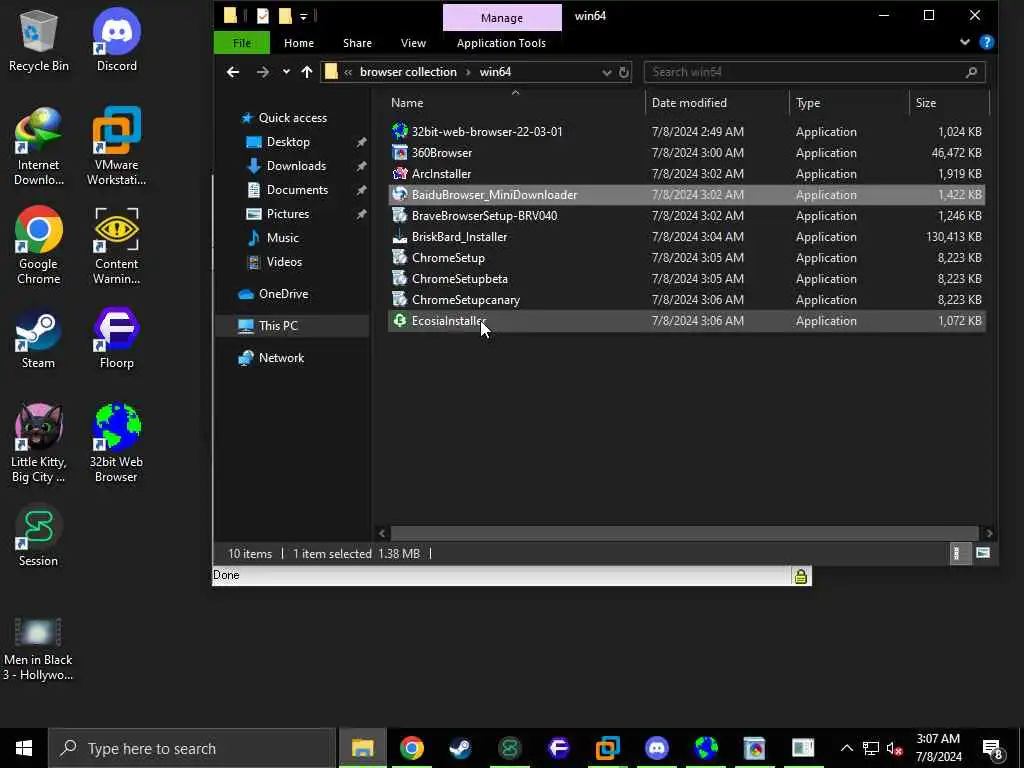This screenshot has height=768, width=1024.
Task: Select the EcosiaInstaller file
Action: click(686, 321)
